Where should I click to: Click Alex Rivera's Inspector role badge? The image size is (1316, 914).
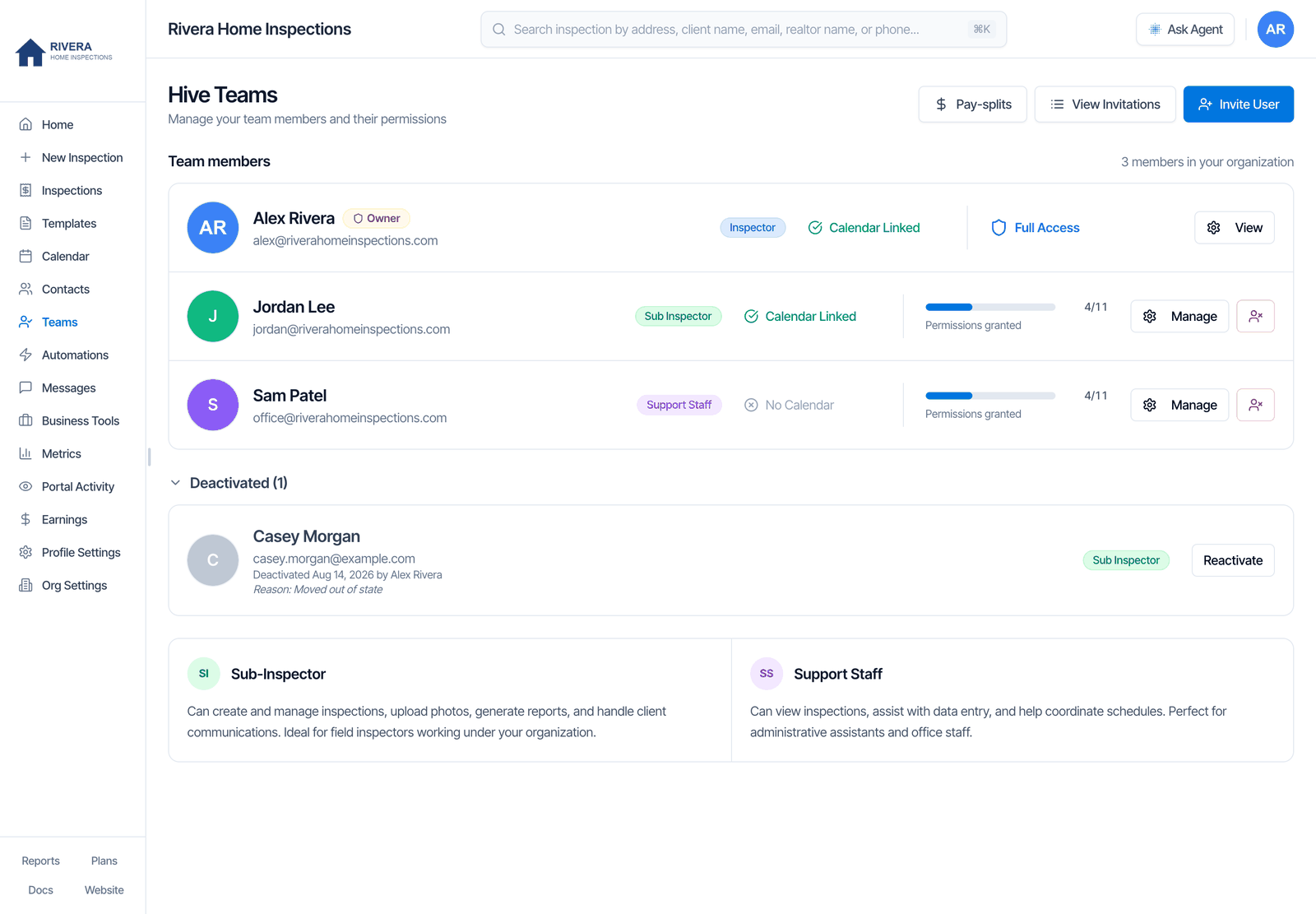pyautogui.click(x=753, y=228)
